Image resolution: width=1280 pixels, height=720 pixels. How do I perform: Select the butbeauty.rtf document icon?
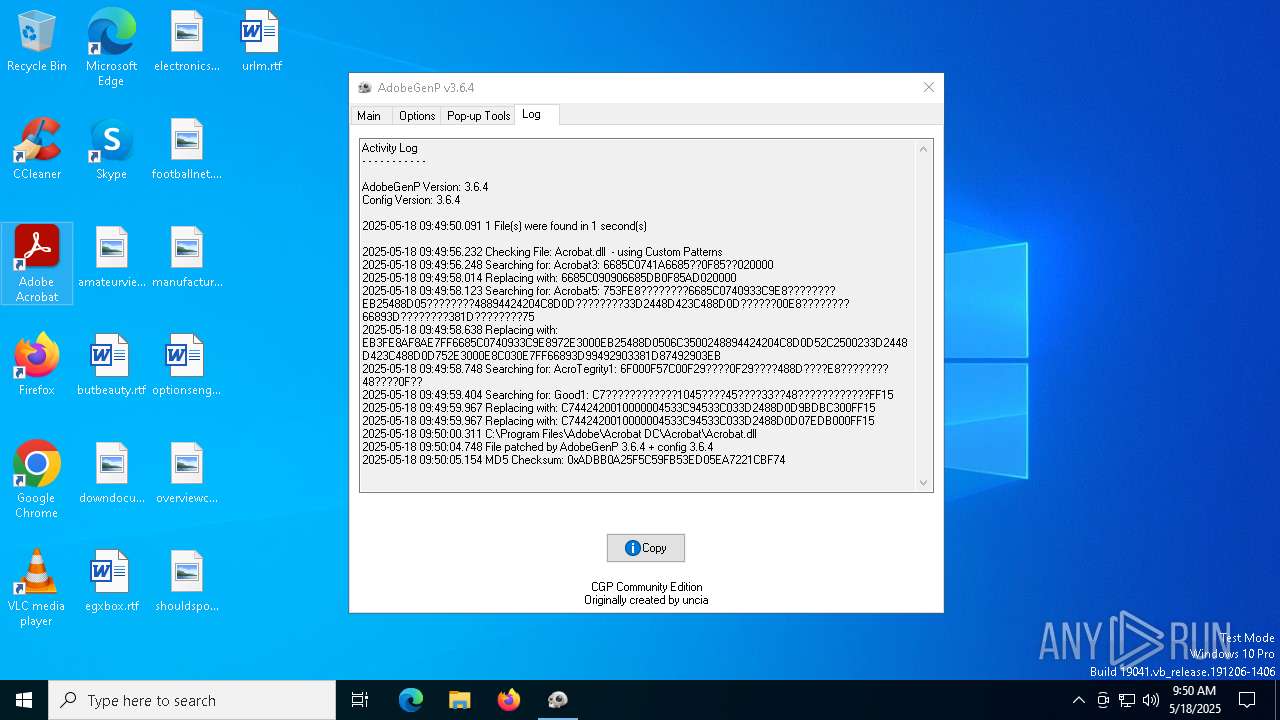pyautogui.click(x=111, y=365)
